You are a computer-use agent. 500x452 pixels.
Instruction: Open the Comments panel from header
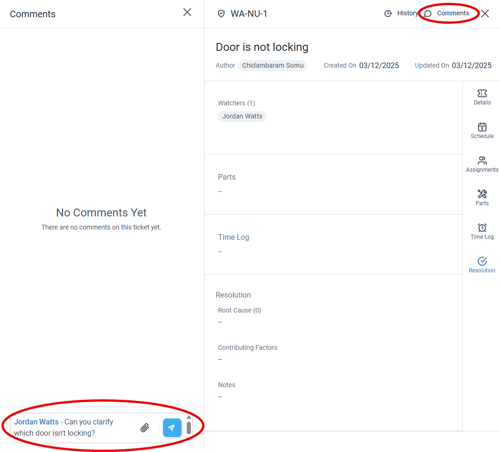(x=447, y=13)
